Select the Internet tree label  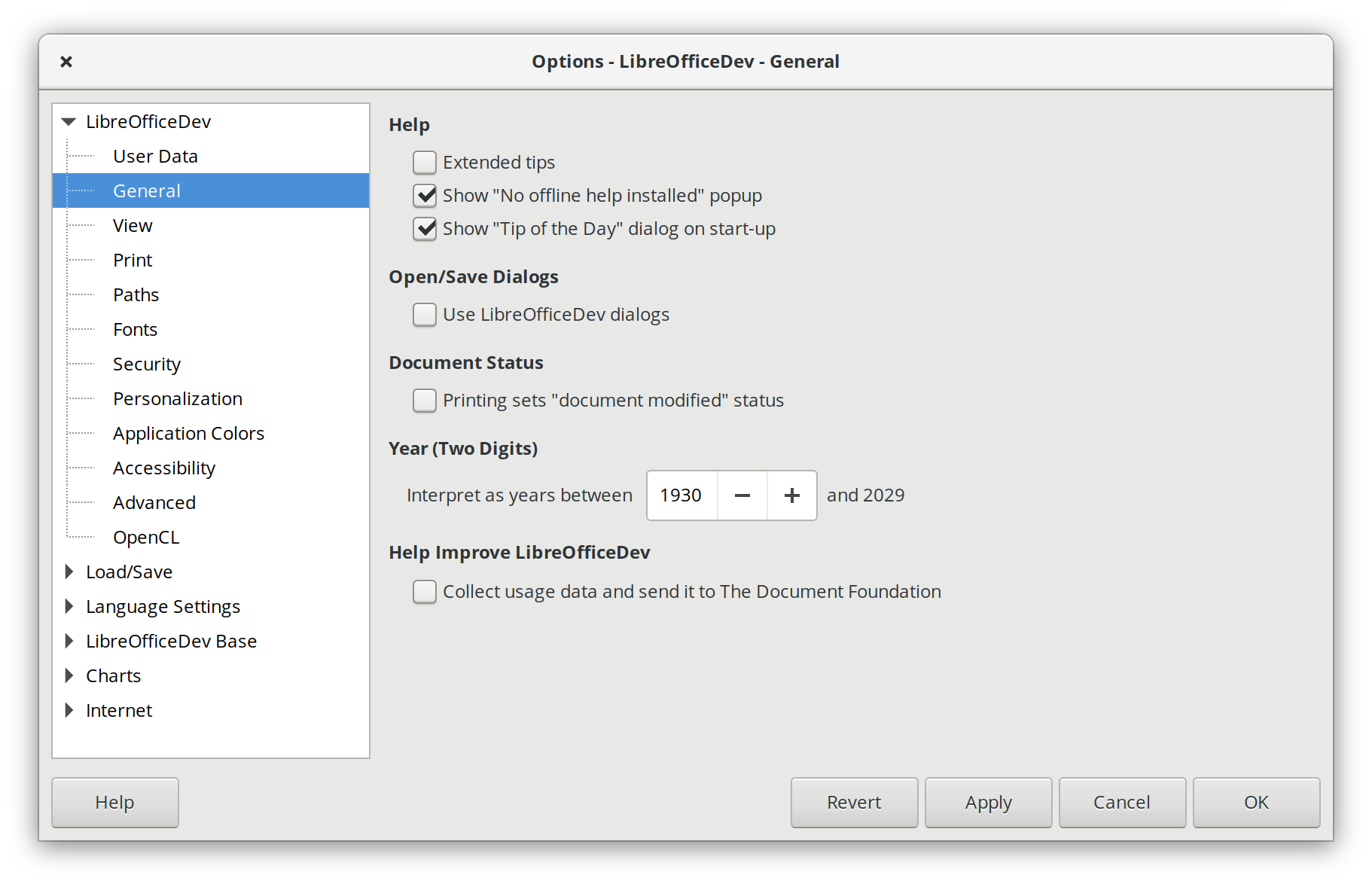point(119,711)
